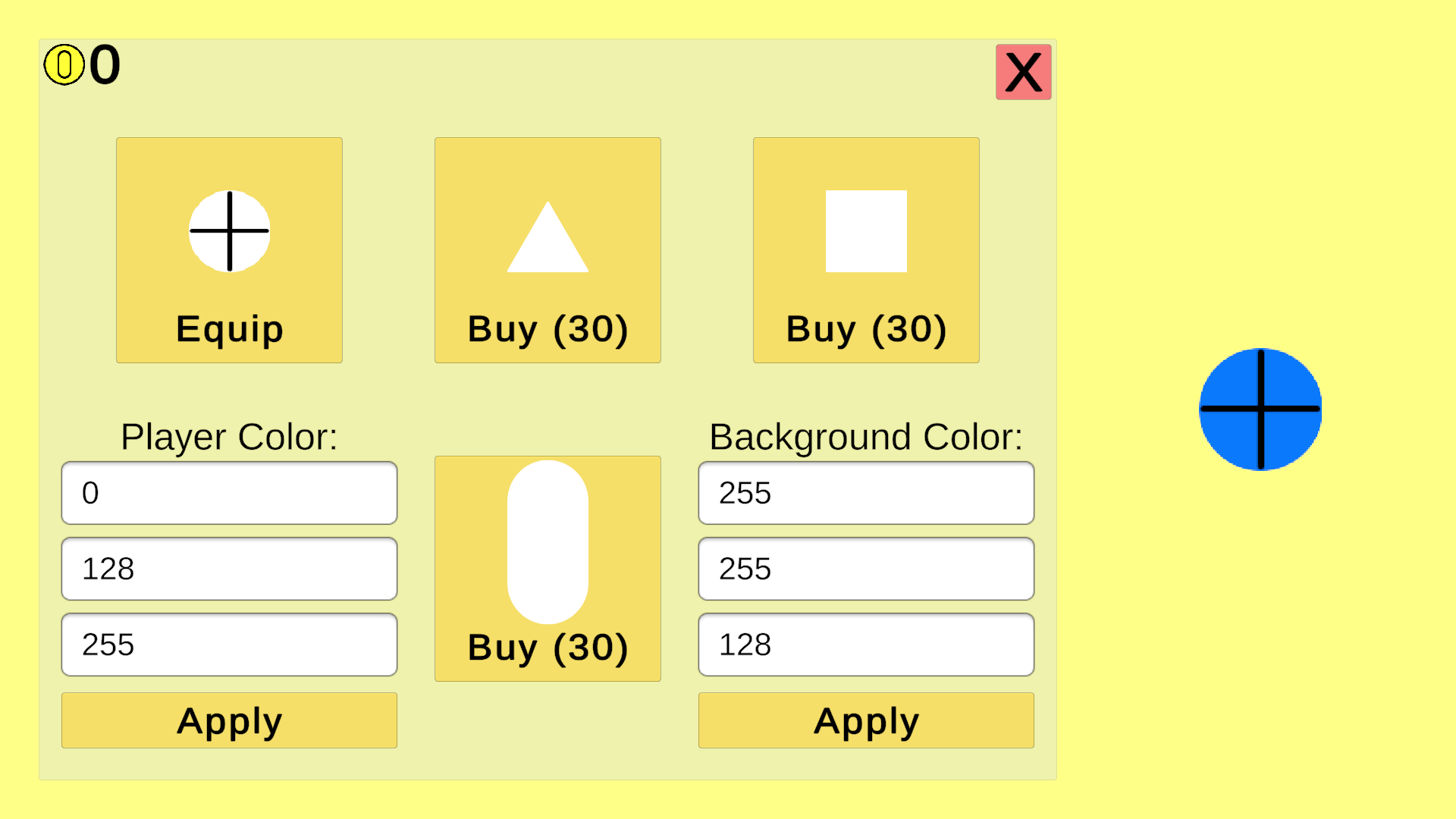This screenshot has height=819, width=1456.
Task: Focus the background green field showing 255
Action: click(x=866, y=569)
